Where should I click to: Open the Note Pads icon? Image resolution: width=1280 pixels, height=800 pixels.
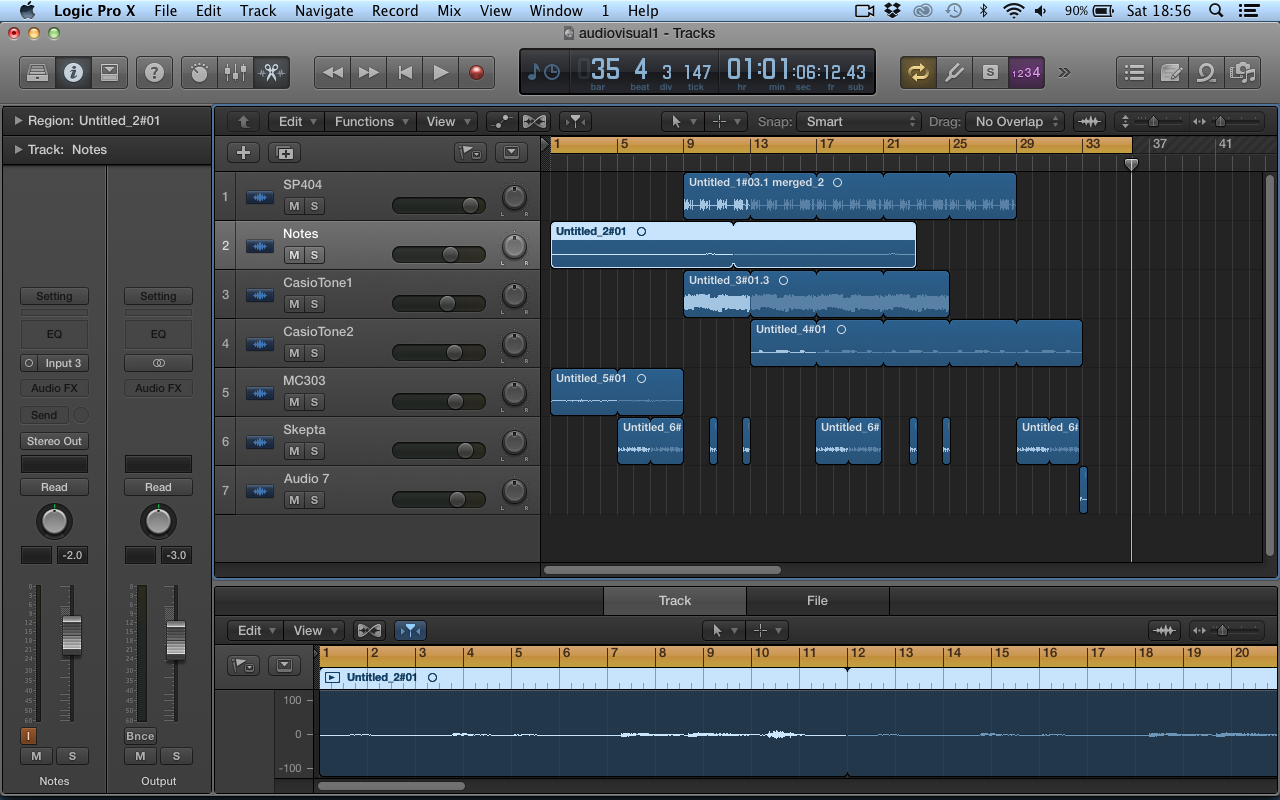pos(1170,72)
